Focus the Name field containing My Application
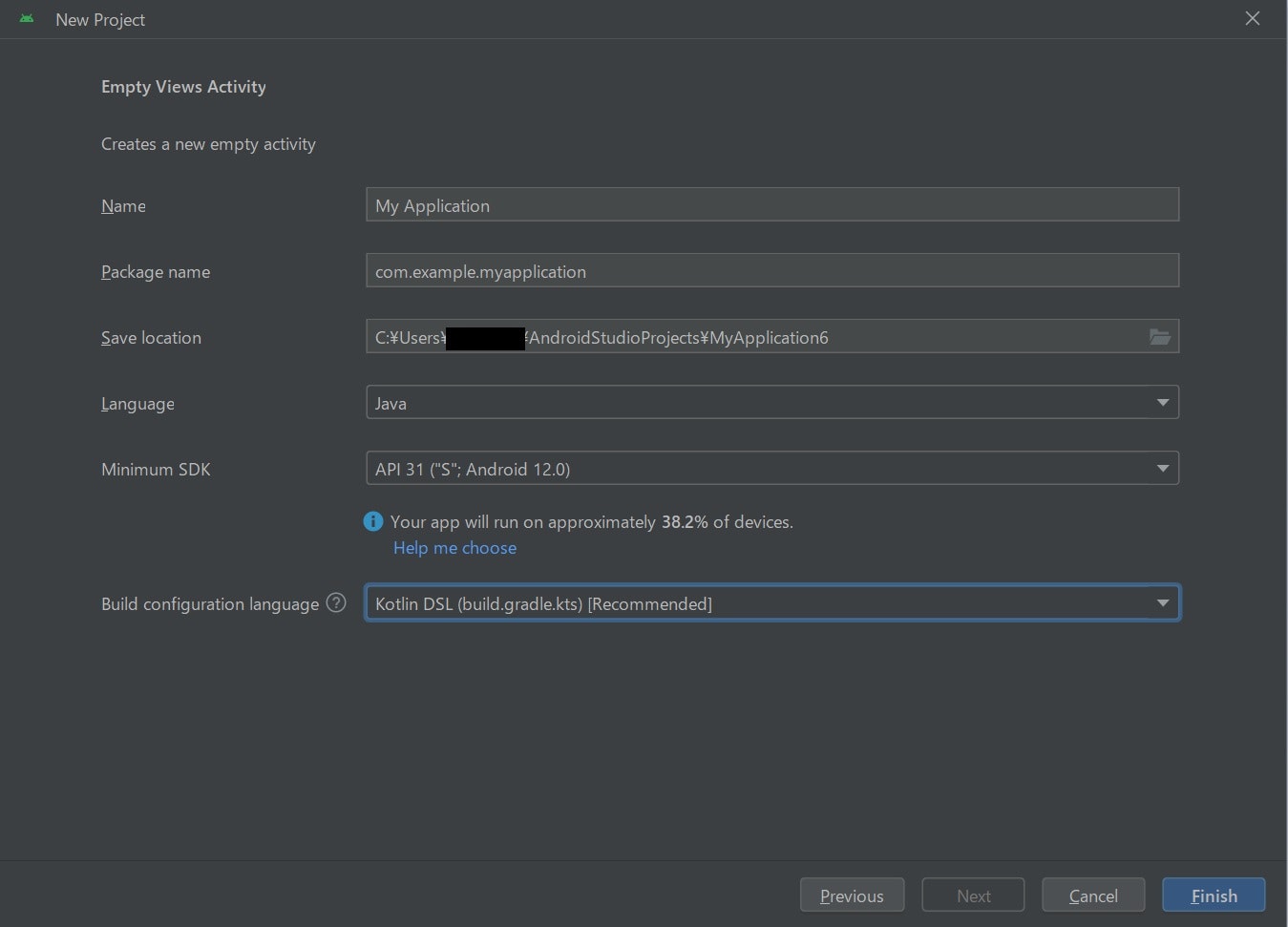 [x=771, y=205]
